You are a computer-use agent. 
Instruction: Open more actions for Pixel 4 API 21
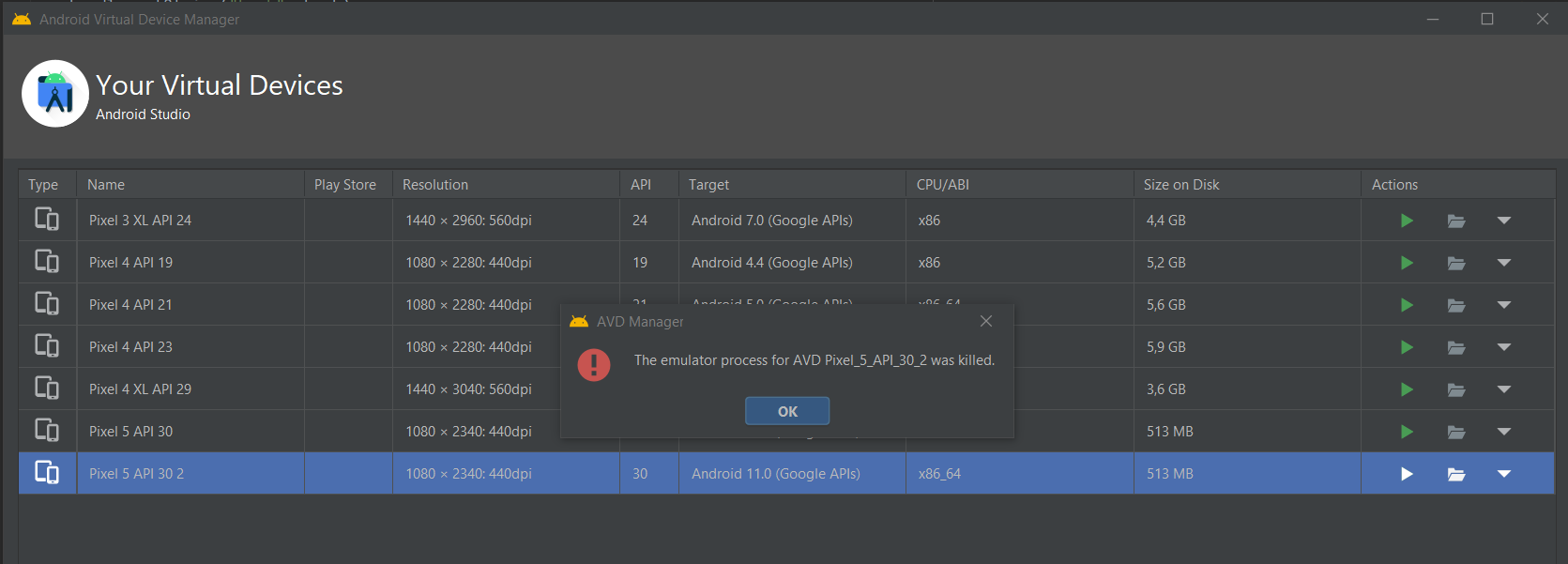pyautogui.click(x=1504, y=305)
